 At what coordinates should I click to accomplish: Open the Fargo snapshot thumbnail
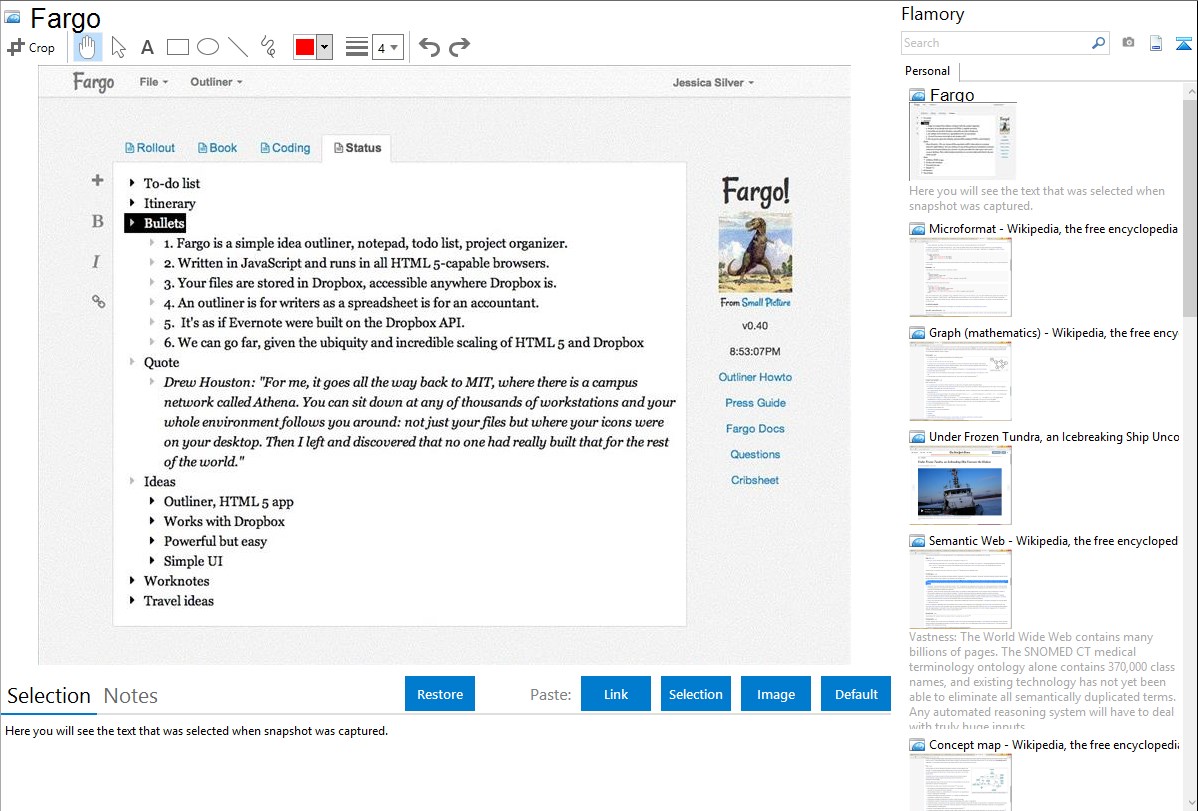coord(963,141)
